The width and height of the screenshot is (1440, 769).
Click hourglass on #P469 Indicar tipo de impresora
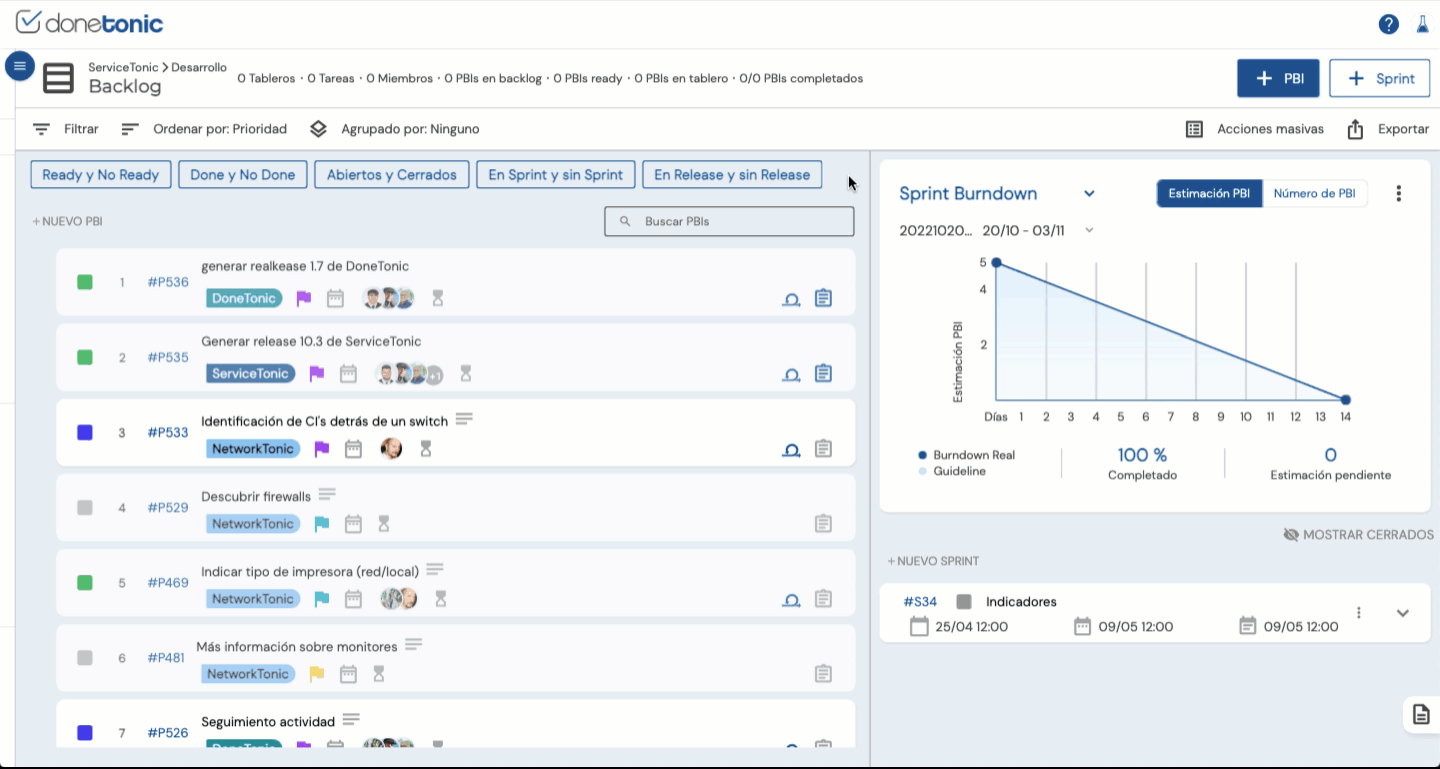[x=440, y=598]
